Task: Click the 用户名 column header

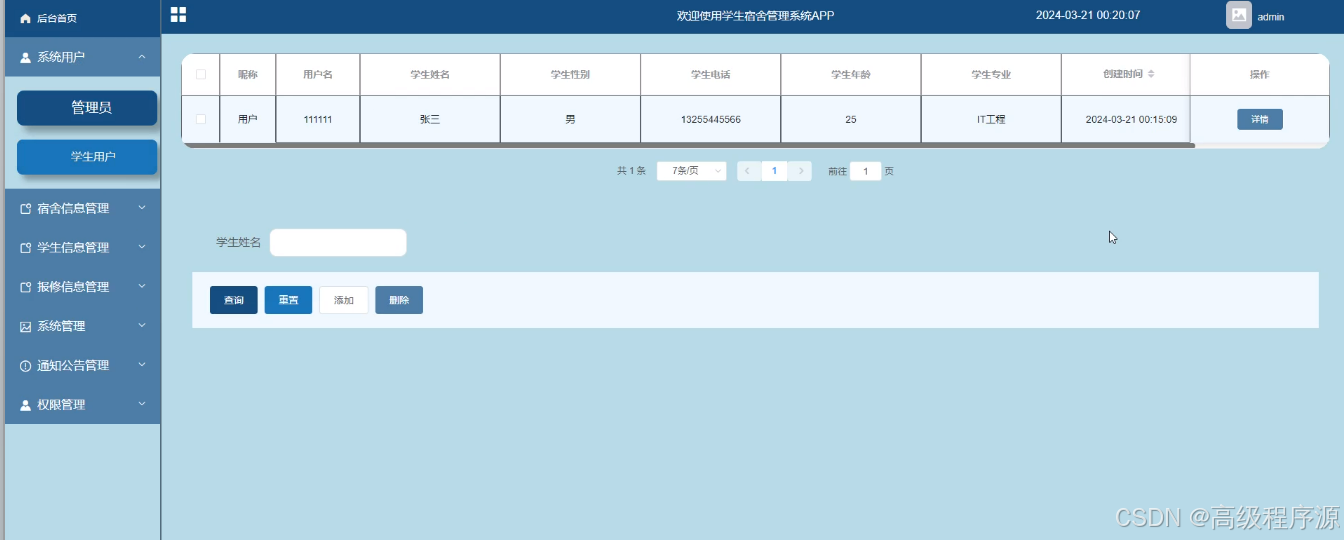Action: click(x=318, y=75)
